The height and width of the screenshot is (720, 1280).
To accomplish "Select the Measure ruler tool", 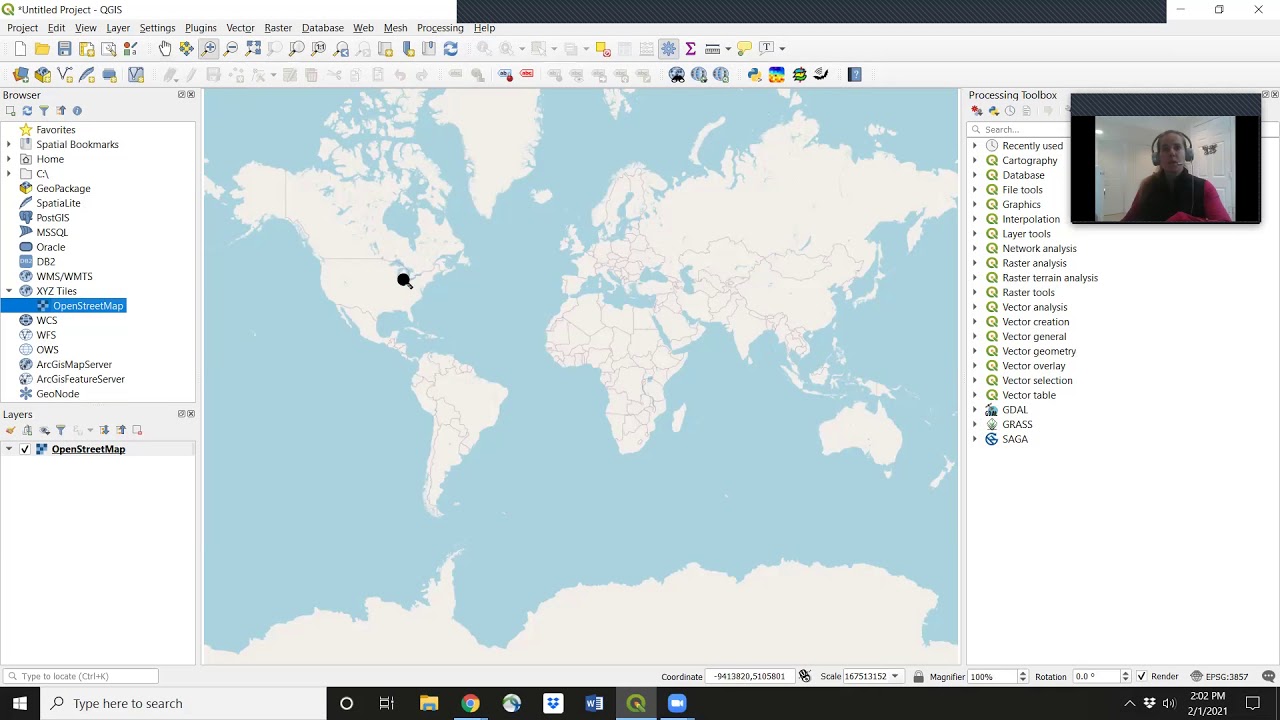I will click(x=712, y=48).
